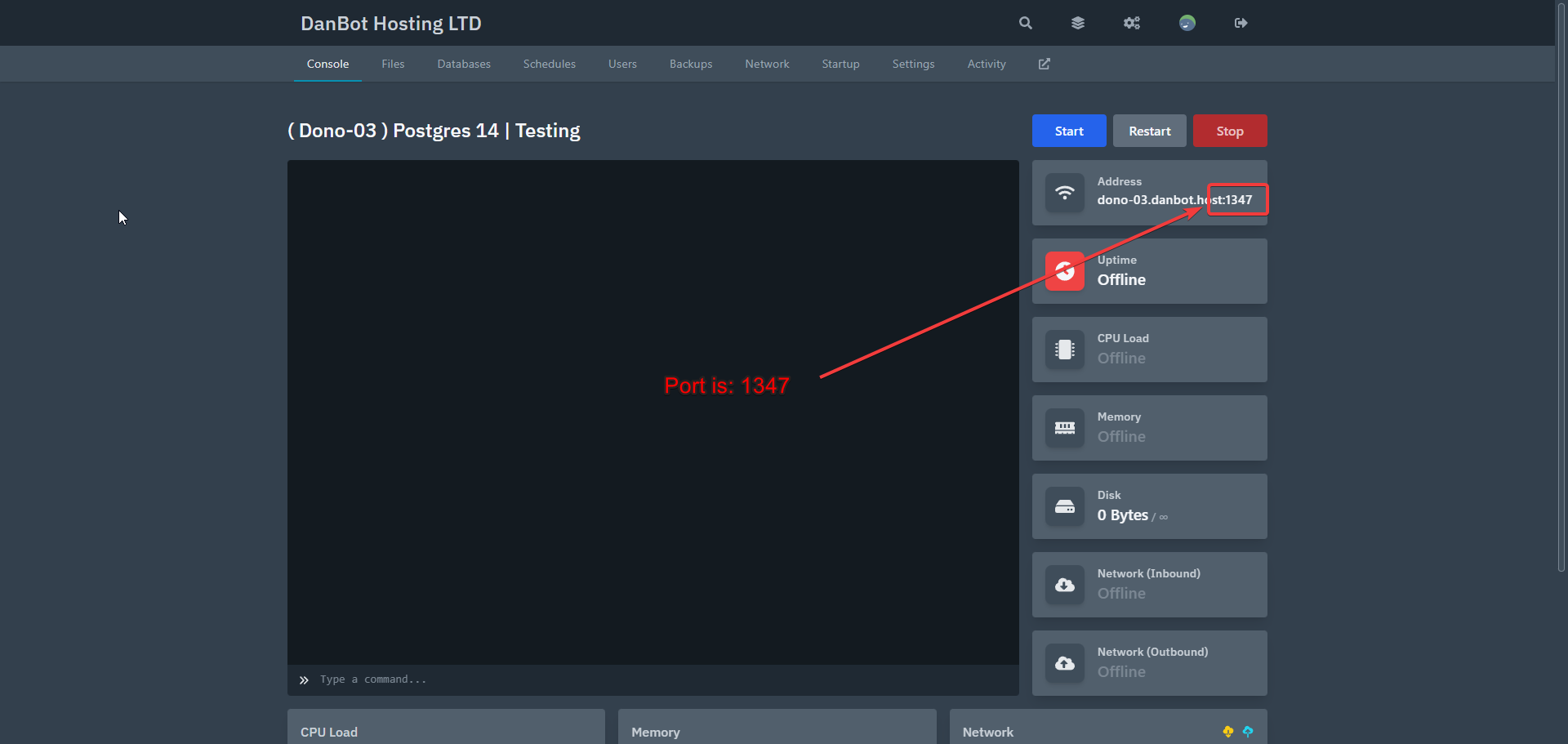Click the server address dono-03.danbot.host:1347
The image size is (1568, 744).
click(1174, 200)
